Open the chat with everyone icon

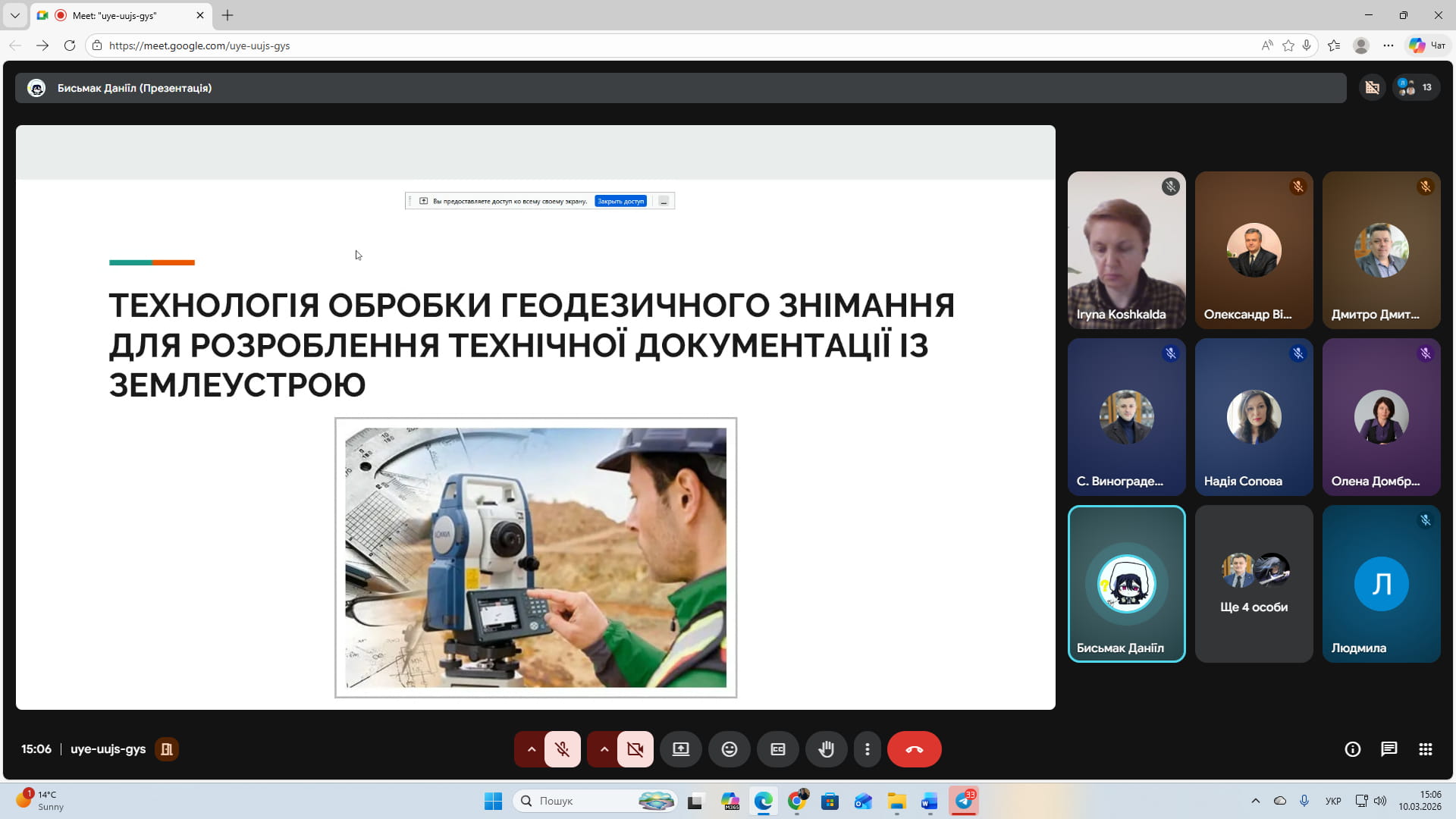[x=1389, y=749]
